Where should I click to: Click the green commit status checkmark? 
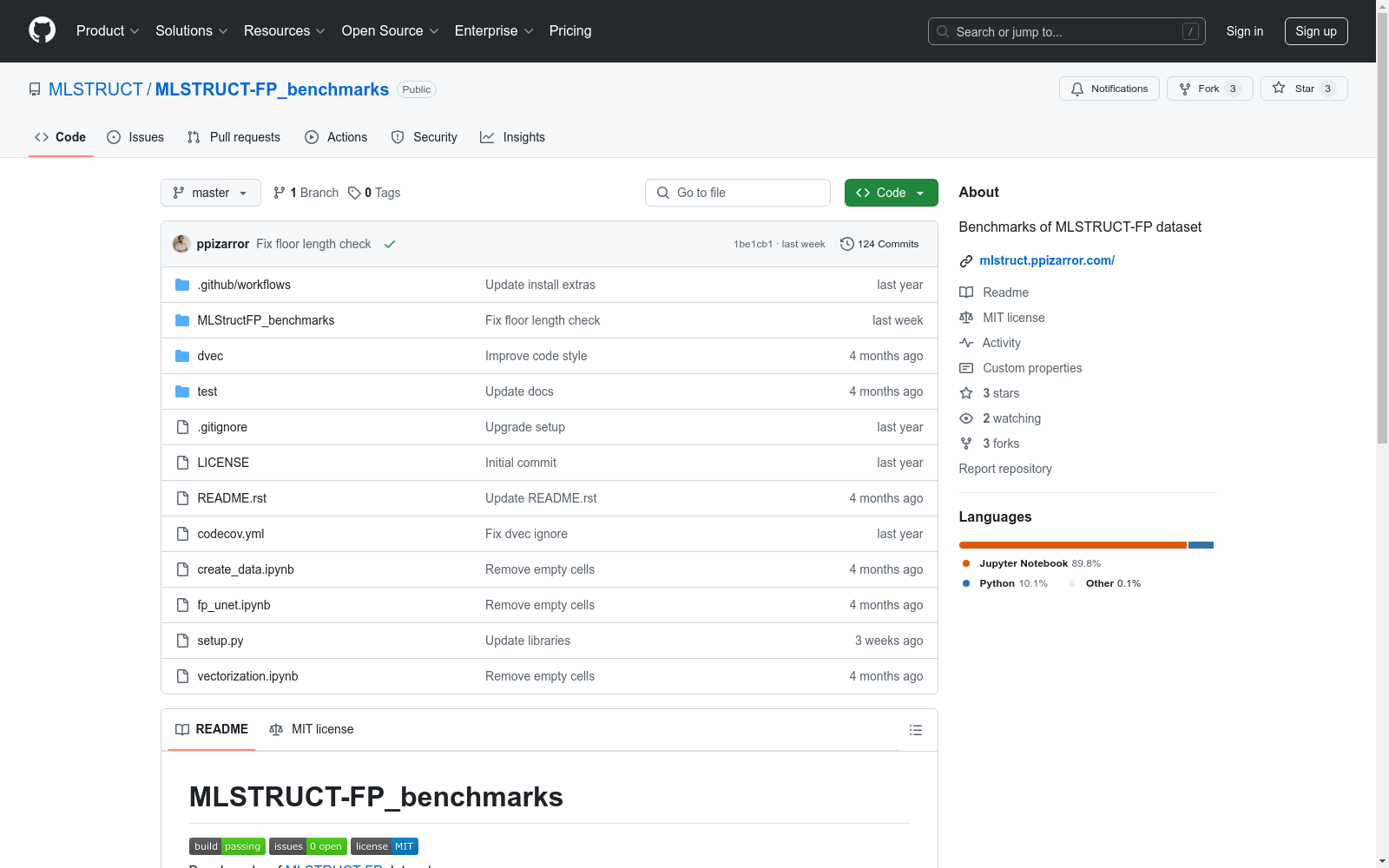(390, 245)
